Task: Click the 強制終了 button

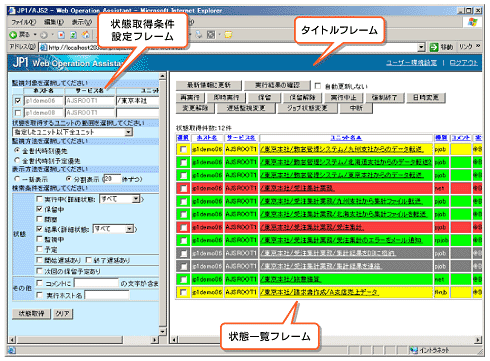Action: point(385,97)
